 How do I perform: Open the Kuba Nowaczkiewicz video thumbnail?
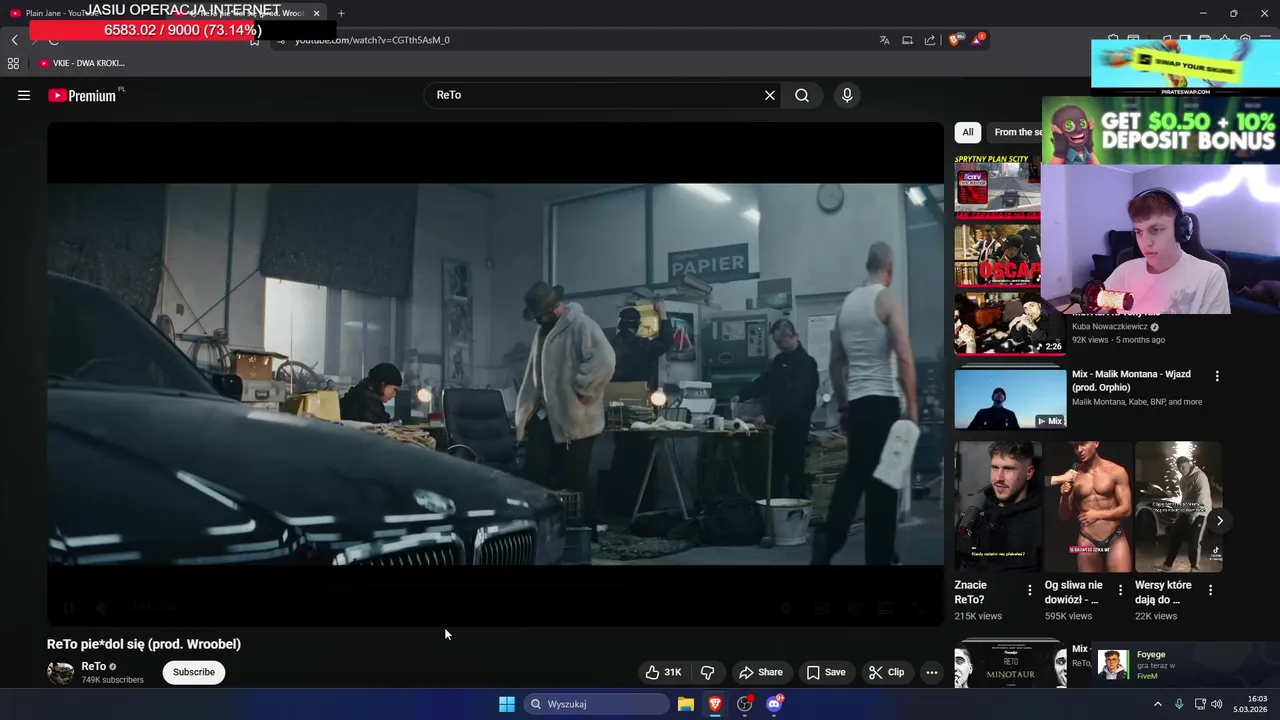(1010, 323)
